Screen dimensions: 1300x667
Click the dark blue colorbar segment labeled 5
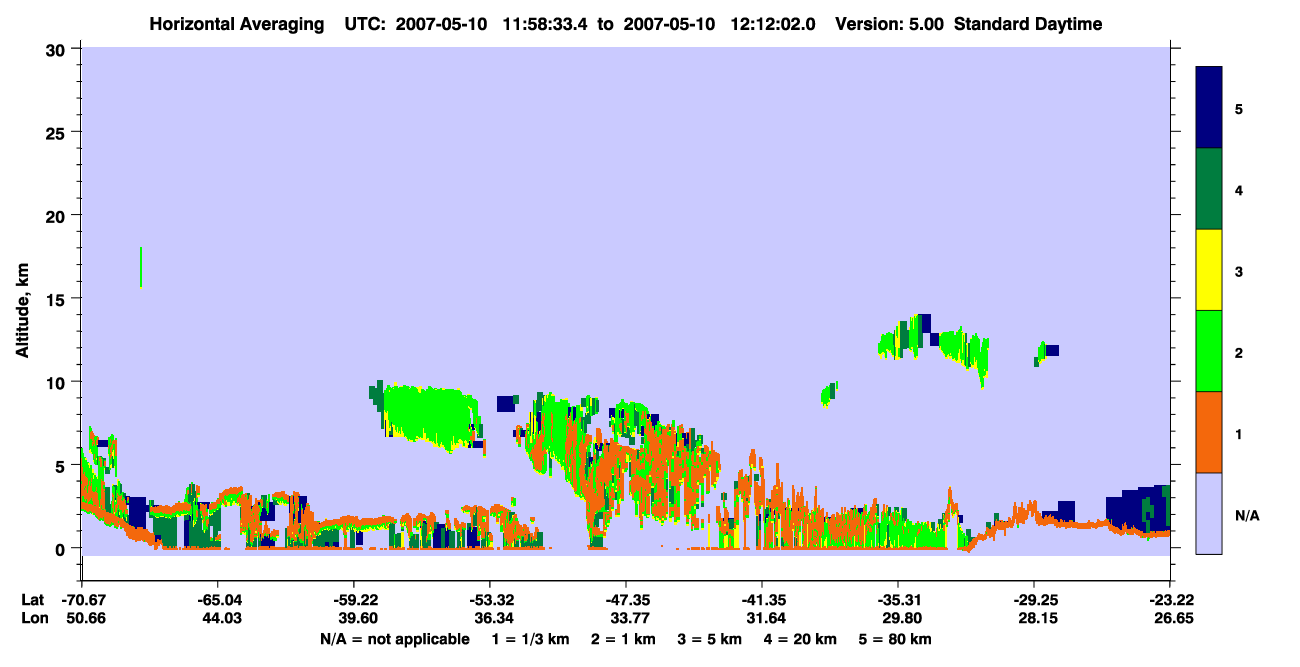coord(1209,108)
